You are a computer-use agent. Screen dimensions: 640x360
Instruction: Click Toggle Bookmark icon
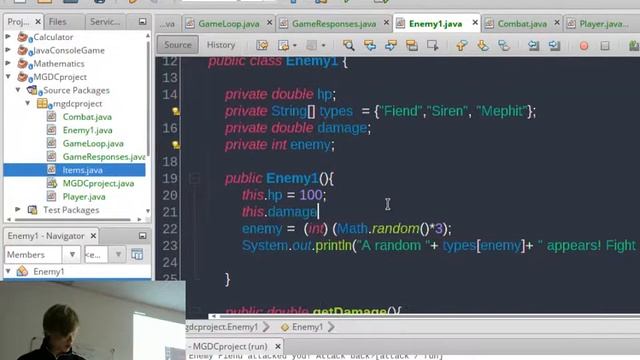pos(504,45)
